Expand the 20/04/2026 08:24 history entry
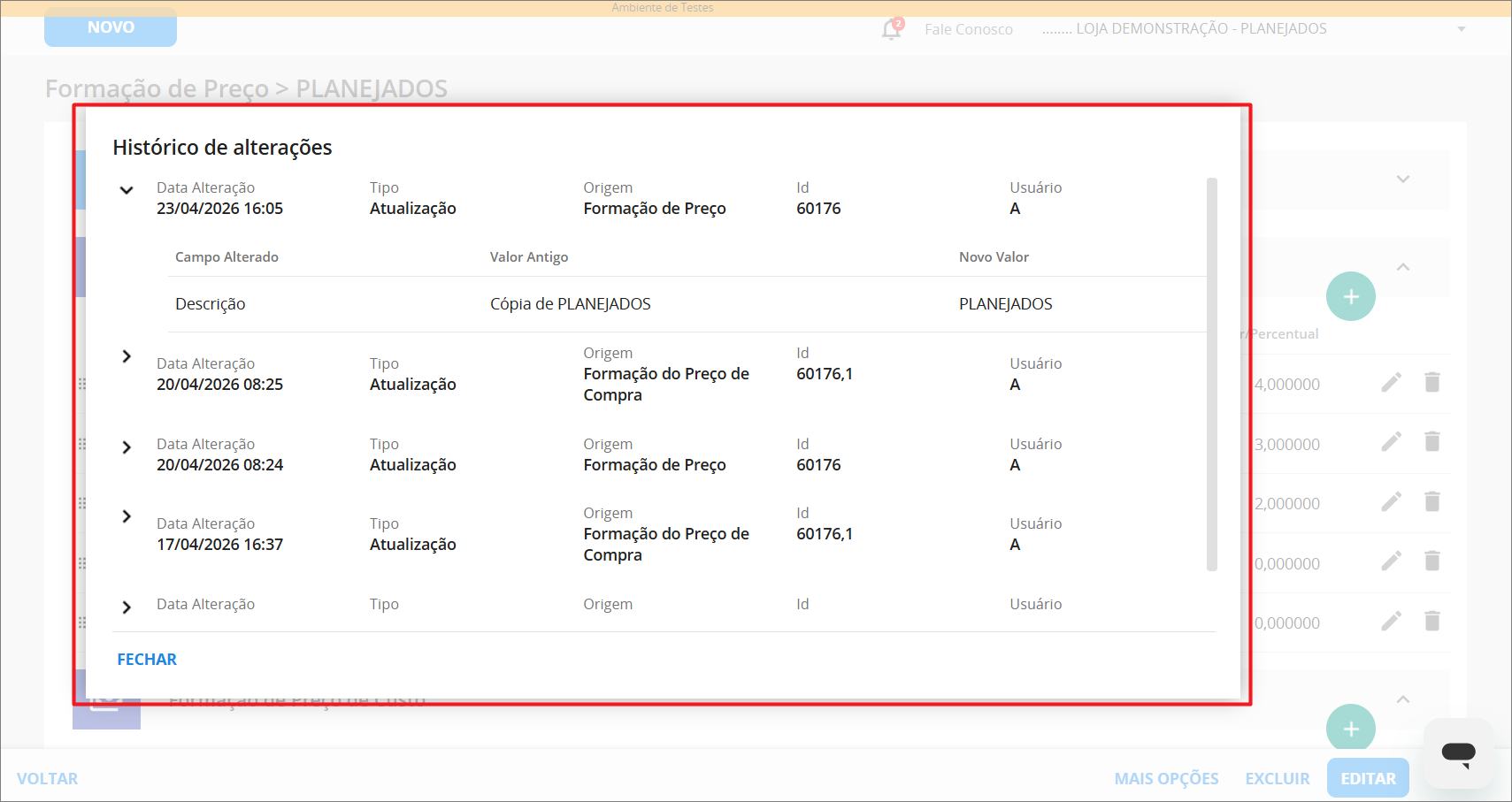The image size is (1512, 802). [127, 447]
